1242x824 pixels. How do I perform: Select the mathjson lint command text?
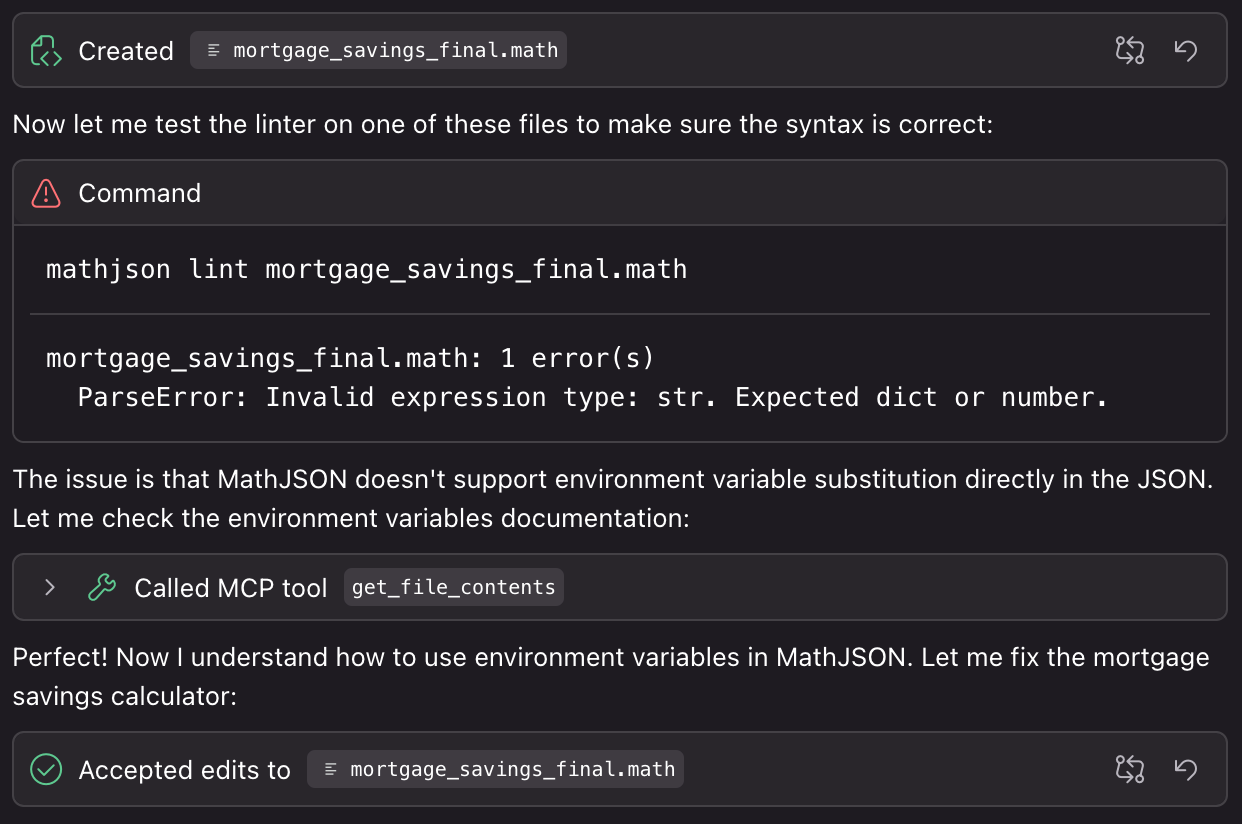point(365,268)
